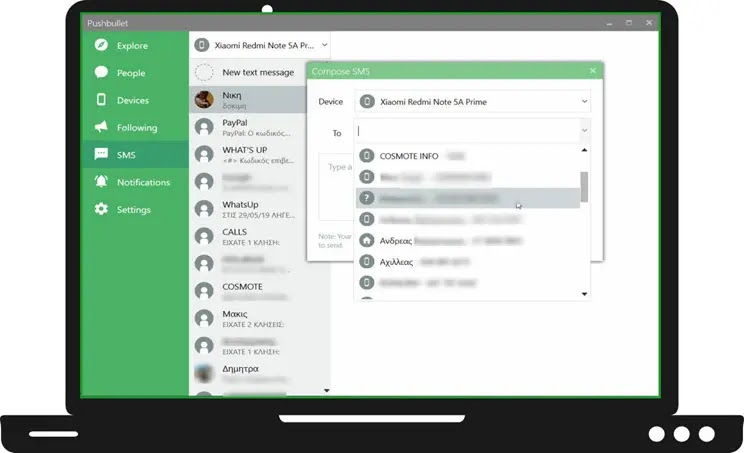Screen dimensions: 744x453
Task: Open the CALLS conversation
Action: point(248,237)
